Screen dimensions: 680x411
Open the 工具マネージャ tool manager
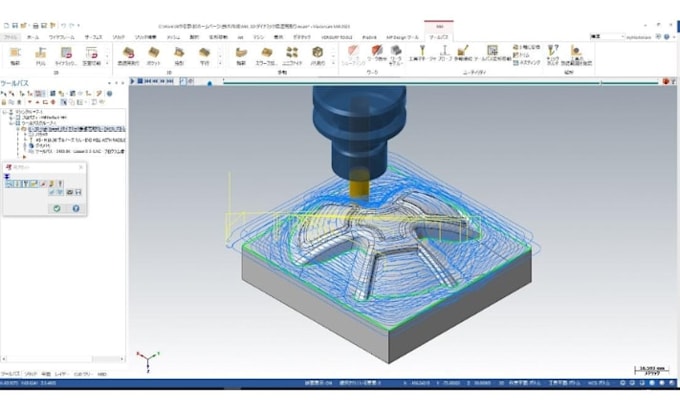coord(422,54)
